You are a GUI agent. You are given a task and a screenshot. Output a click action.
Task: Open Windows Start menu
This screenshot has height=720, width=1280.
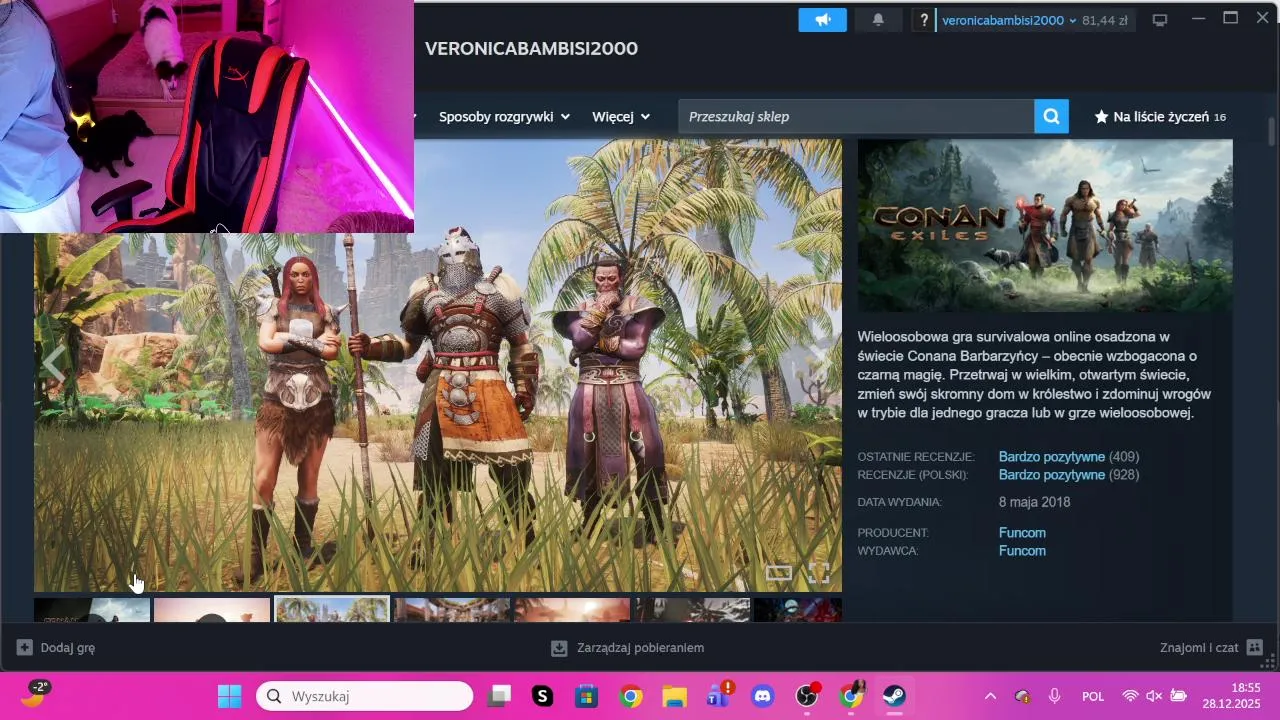point(229,696)
